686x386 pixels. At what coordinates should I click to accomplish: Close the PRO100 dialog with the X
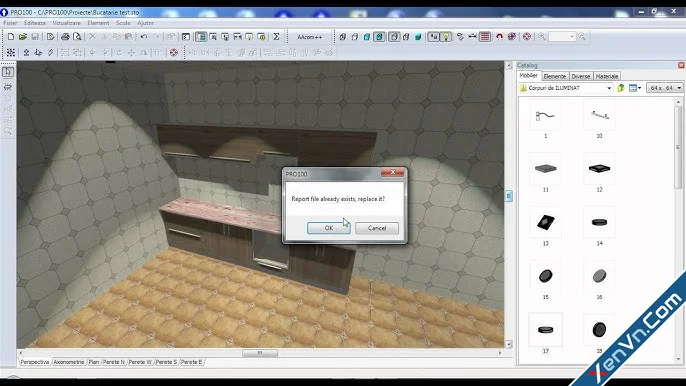[x=392, y=172]
